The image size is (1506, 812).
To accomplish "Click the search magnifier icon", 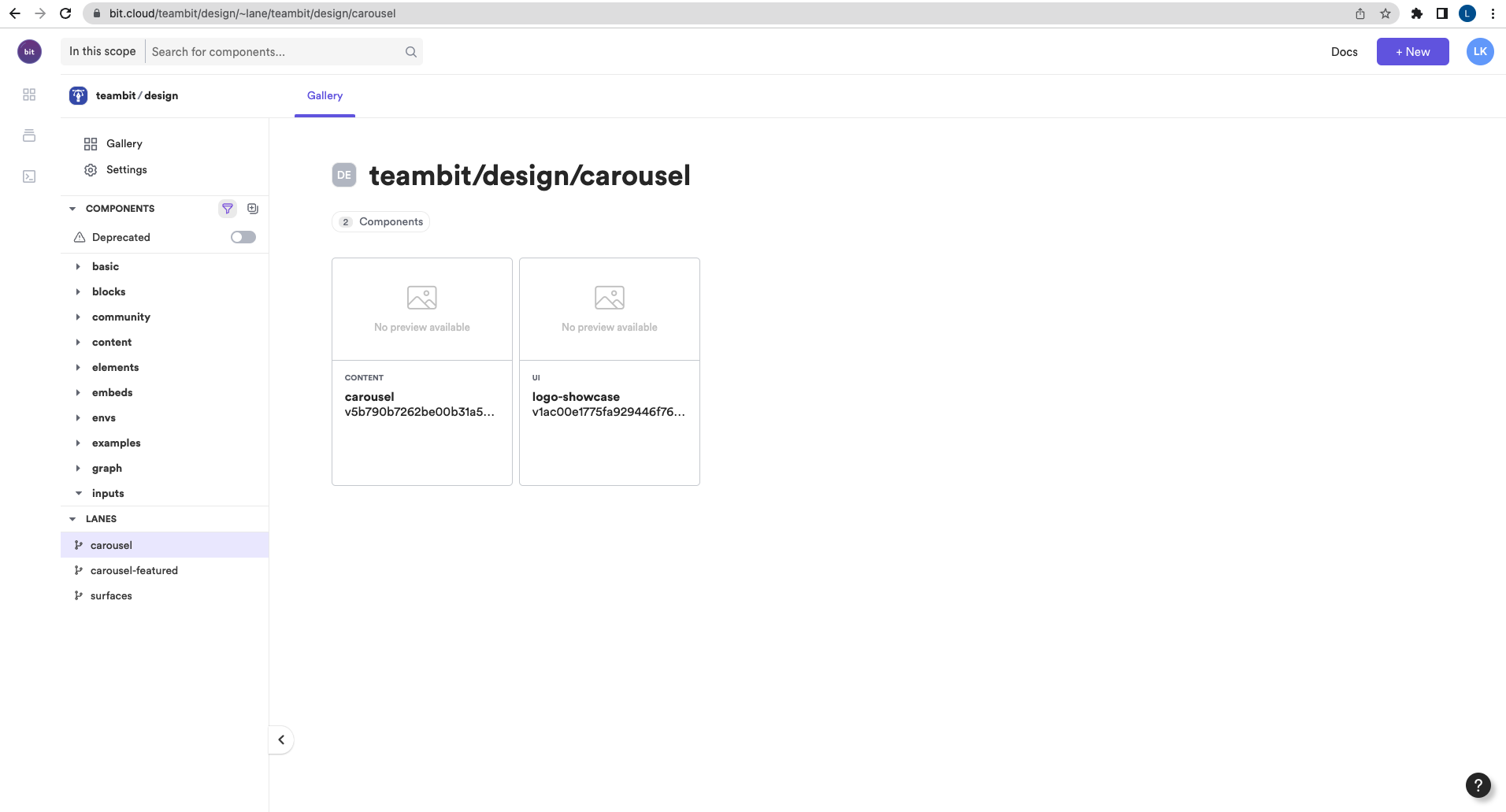I will click(410, 52).
